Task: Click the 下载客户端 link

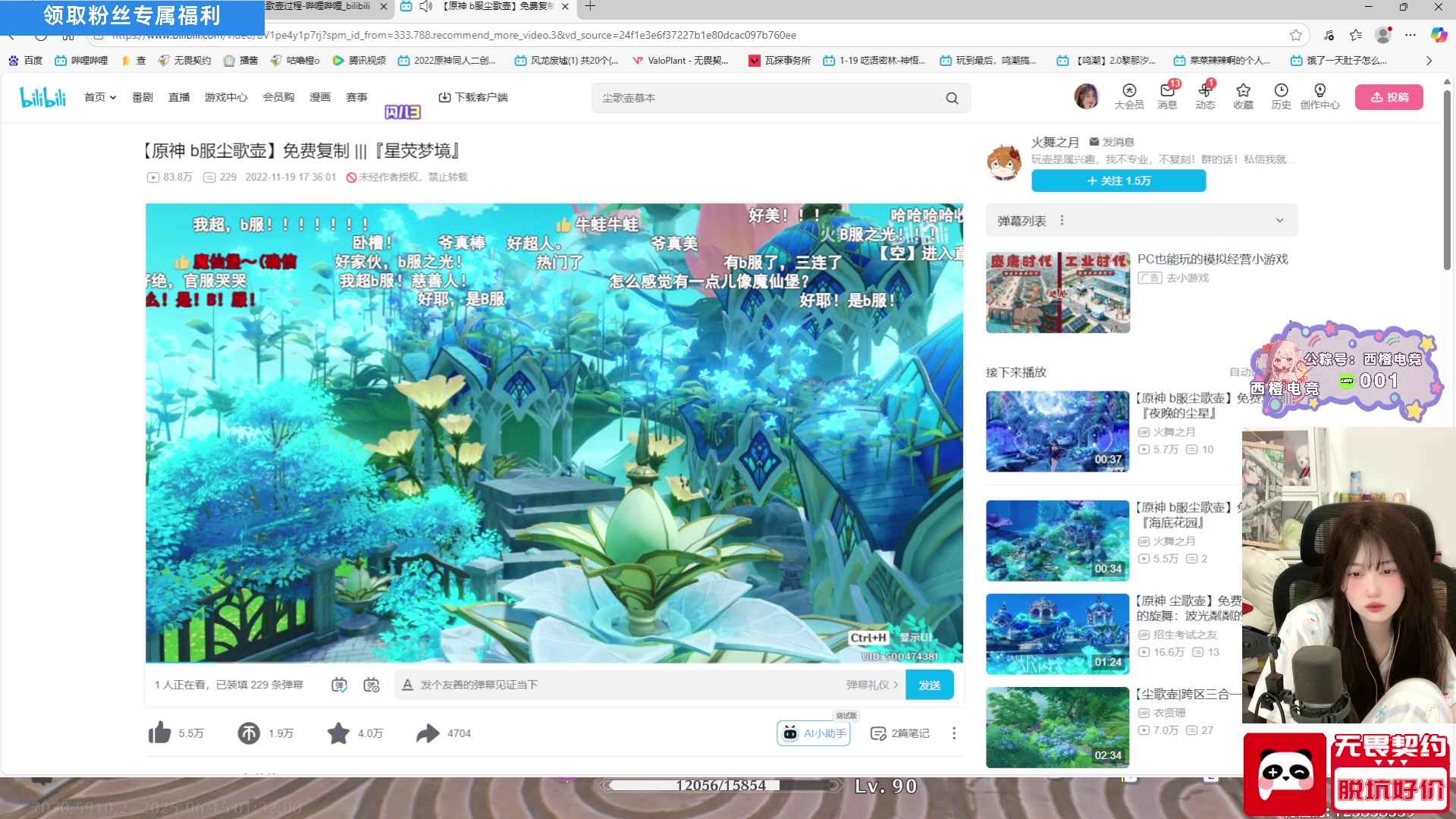Action: click(x=473, y=97)
